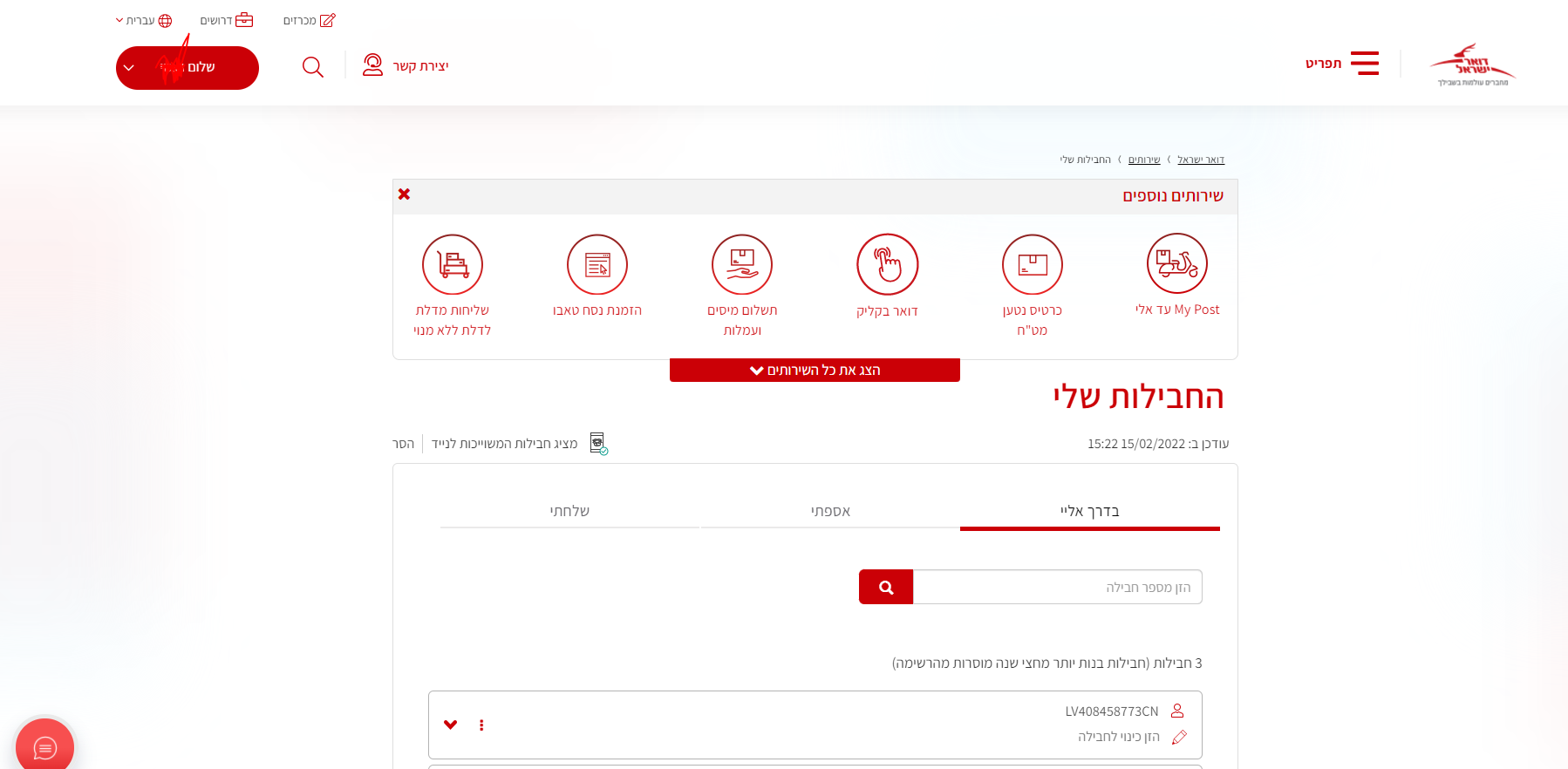Open מכרזים tenders link

pos(299,20)
